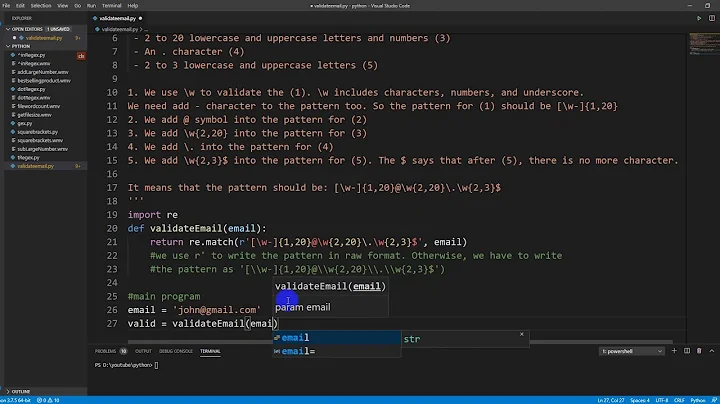
Task: Click the editor minimap preview
Action: pyautogui.click(x=703, y=44)
